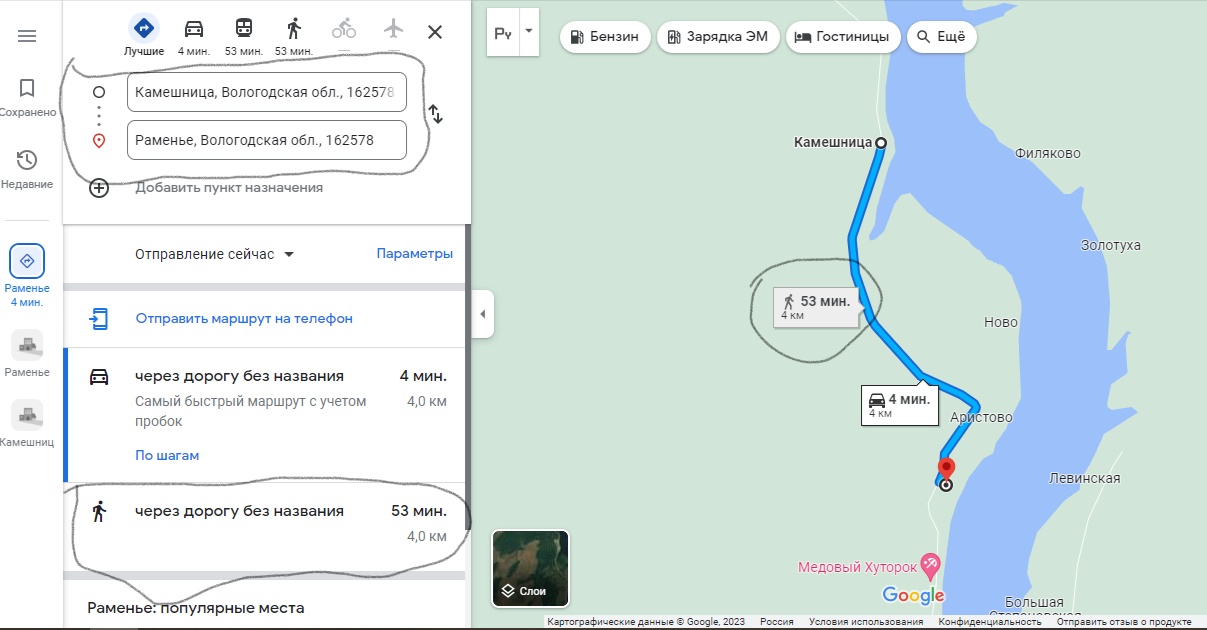Filter map by hotels
Image resolution: width=1207 pixels, height=630 pixels.
click(x=841, y=37)
